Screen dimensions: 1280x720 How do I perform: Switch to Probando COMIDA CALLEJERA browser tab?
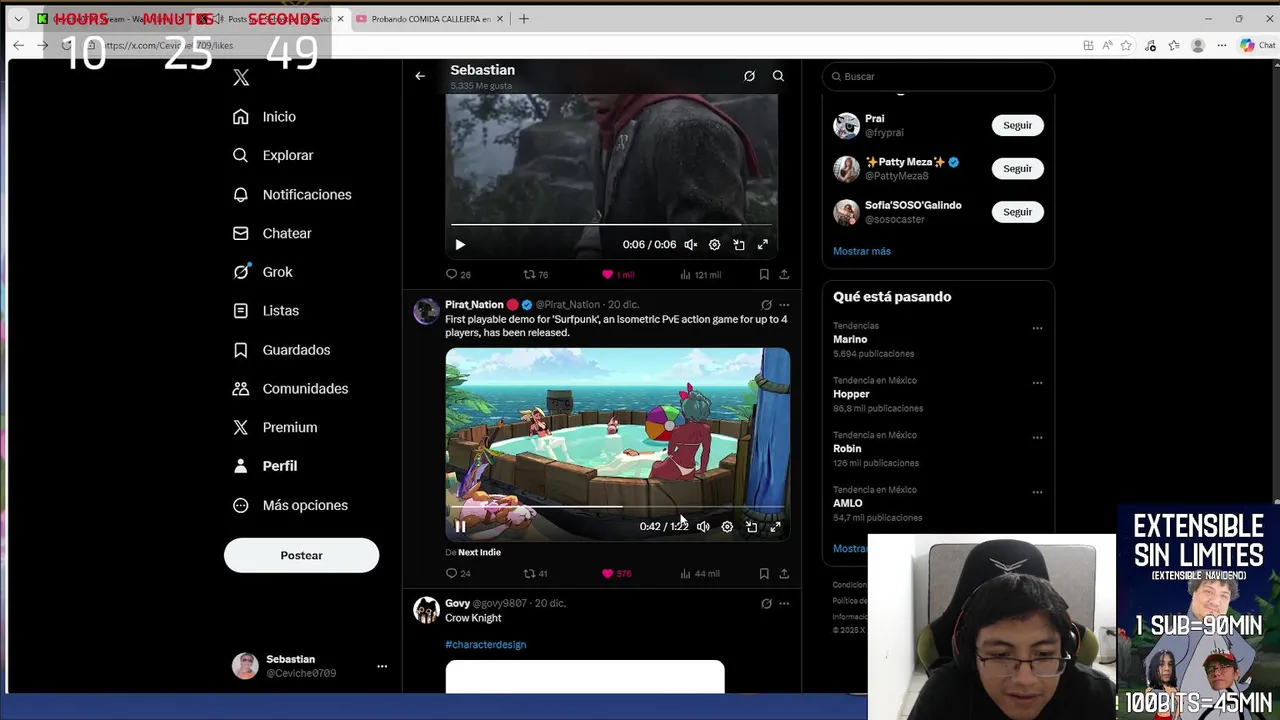430,19
